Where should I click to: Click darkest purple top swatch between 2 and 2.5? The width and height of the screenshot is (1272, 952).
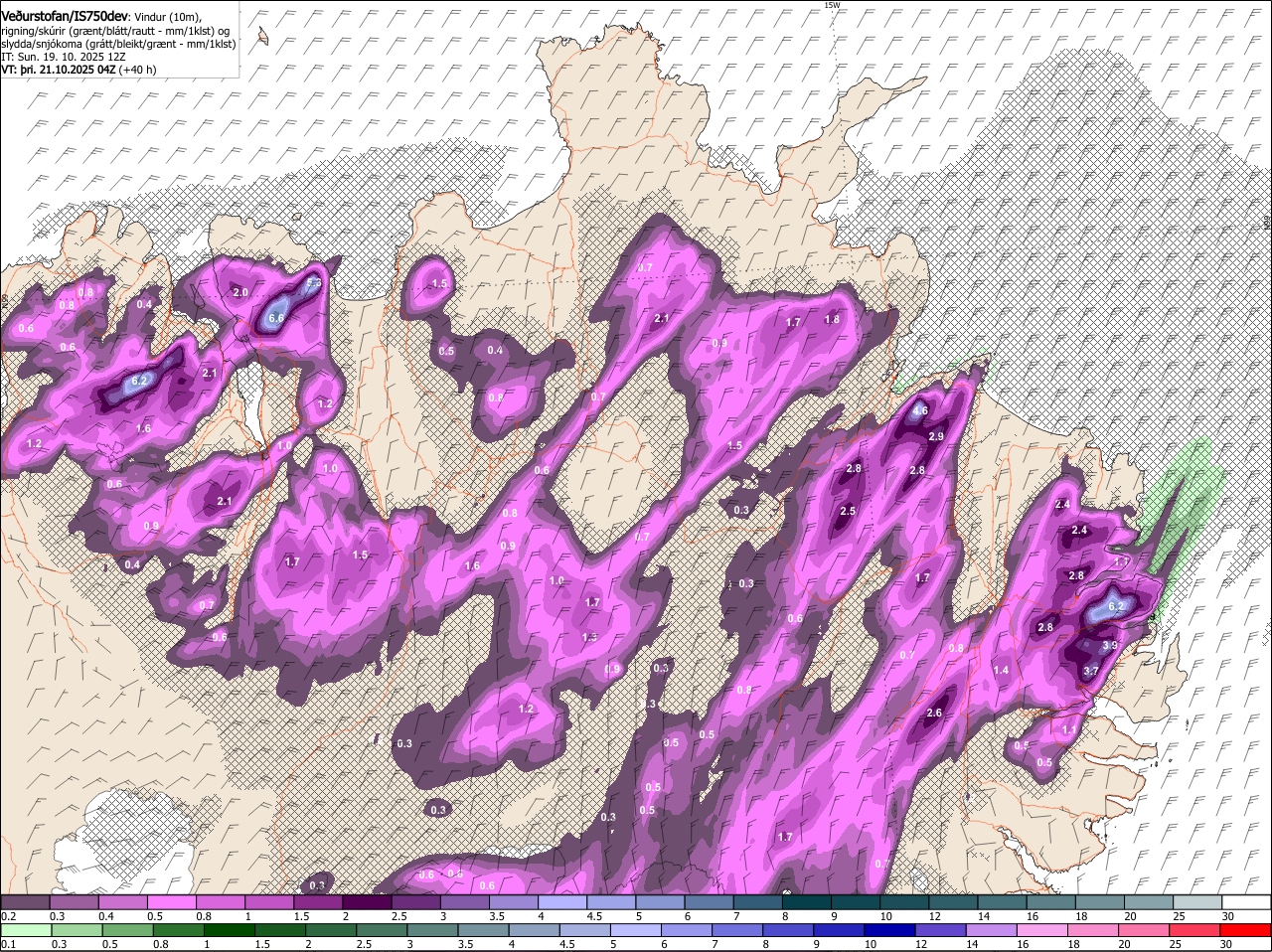367,902
